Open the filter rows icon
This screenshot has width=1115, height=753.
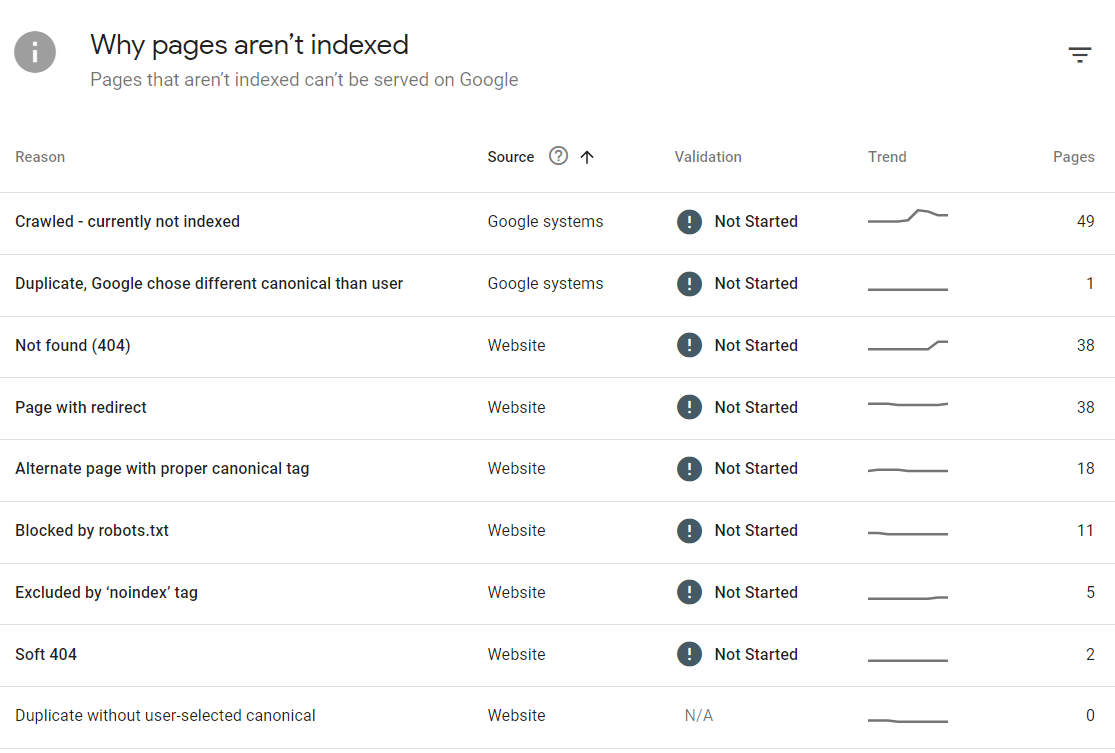pos(1079,55)
